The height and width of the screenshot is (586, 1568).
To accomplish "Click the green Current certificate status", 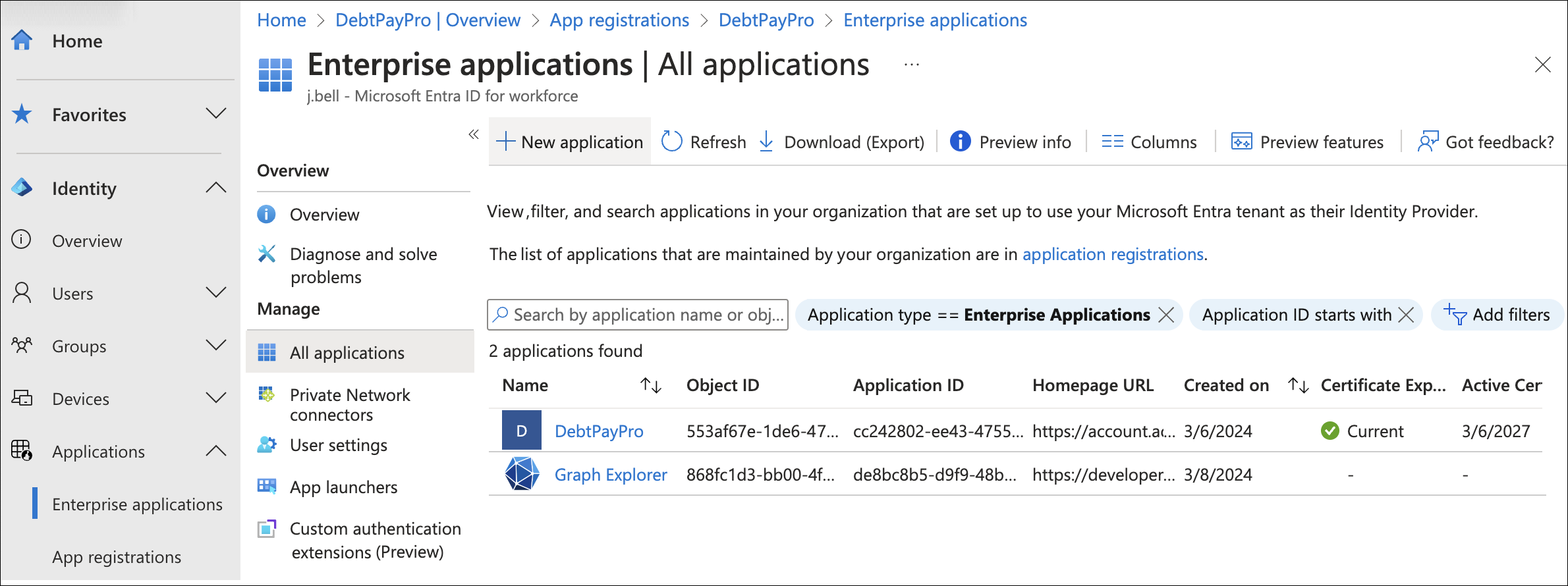I will 1362,431.
